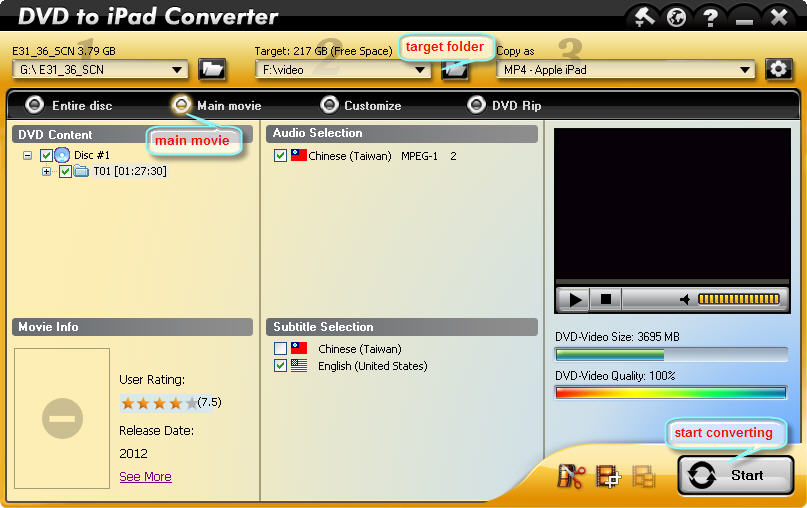Image resolution: width=807 pixels, height=508 pixels.
Task: Open the help question mark icon
Action: [711, 17]
